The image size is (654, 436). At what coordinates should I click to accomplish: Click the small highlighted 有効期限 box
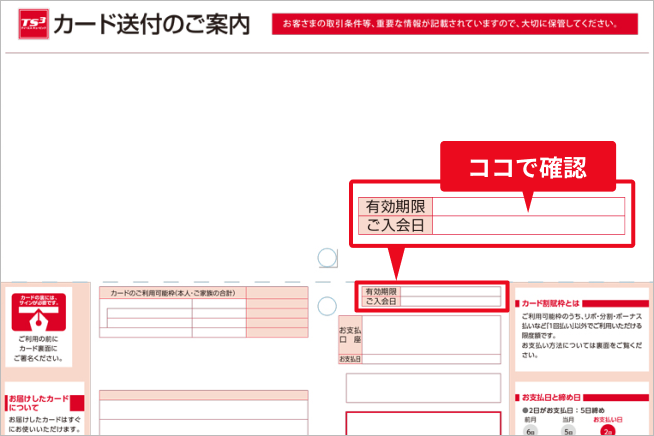click(x=431, y=291)
